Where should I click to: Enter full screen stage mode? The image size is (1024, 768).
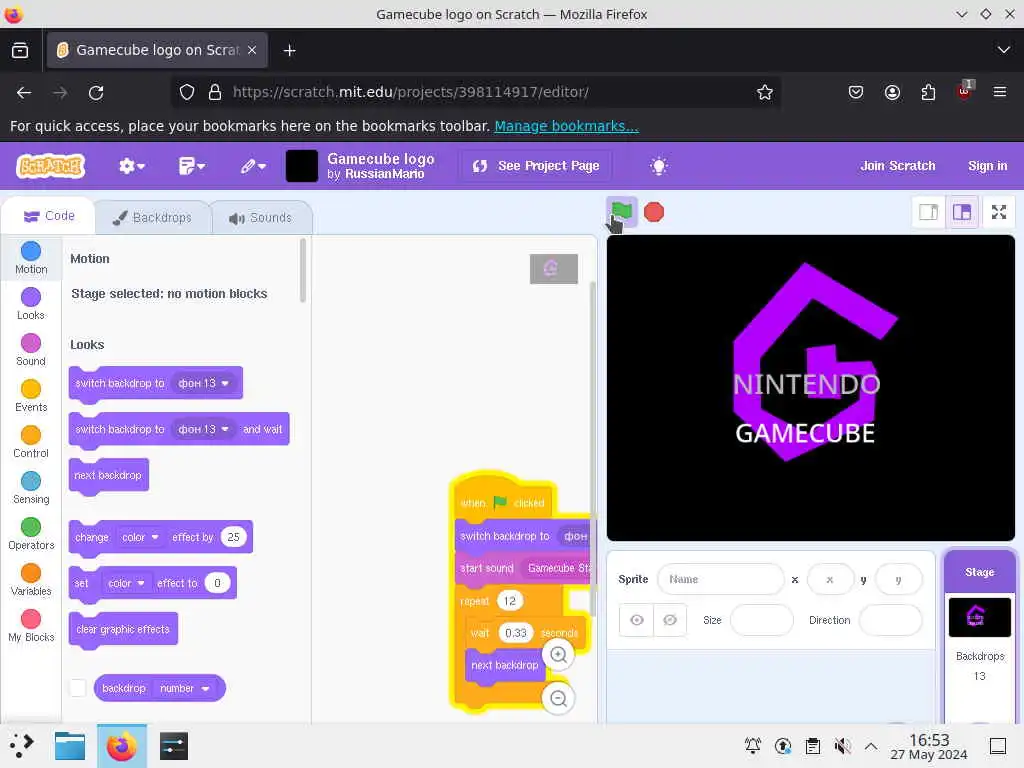point(999,212)
